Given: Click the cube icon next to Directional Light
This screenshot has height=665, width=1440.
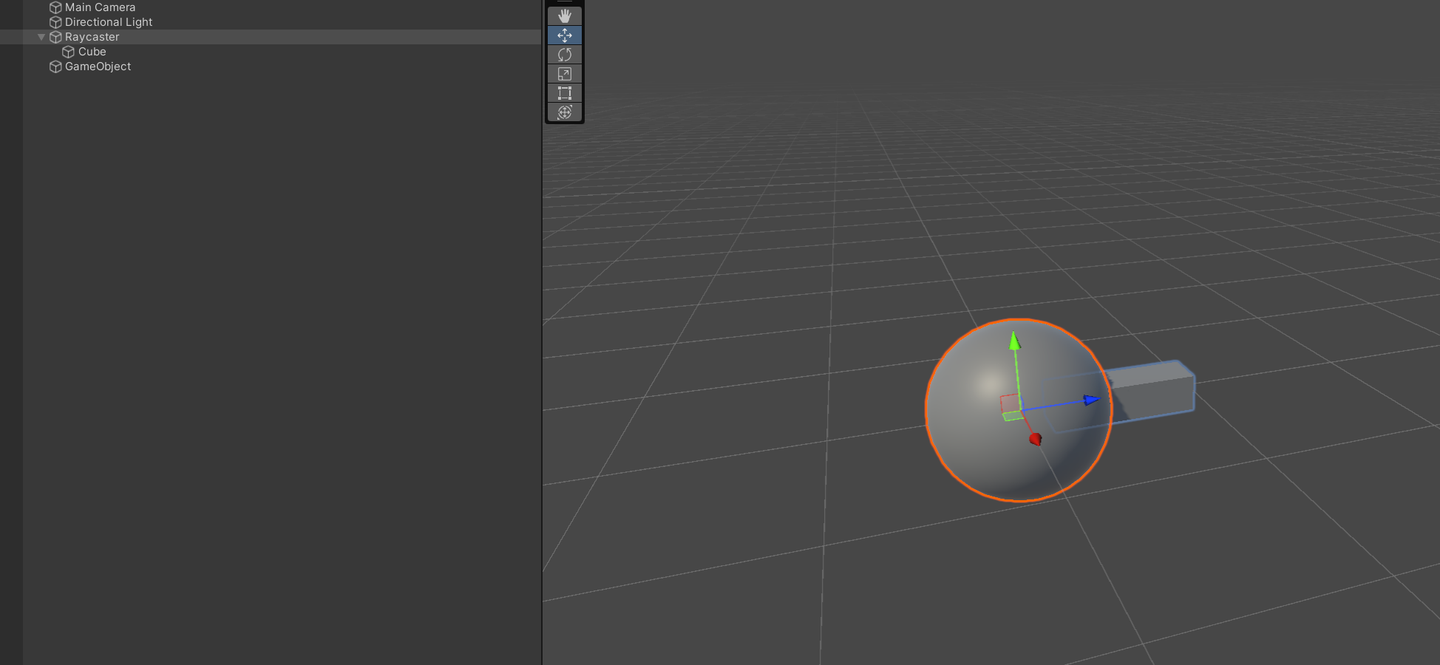Looking at the screenshot, I should pyautogui.click(x=55, y=21).
